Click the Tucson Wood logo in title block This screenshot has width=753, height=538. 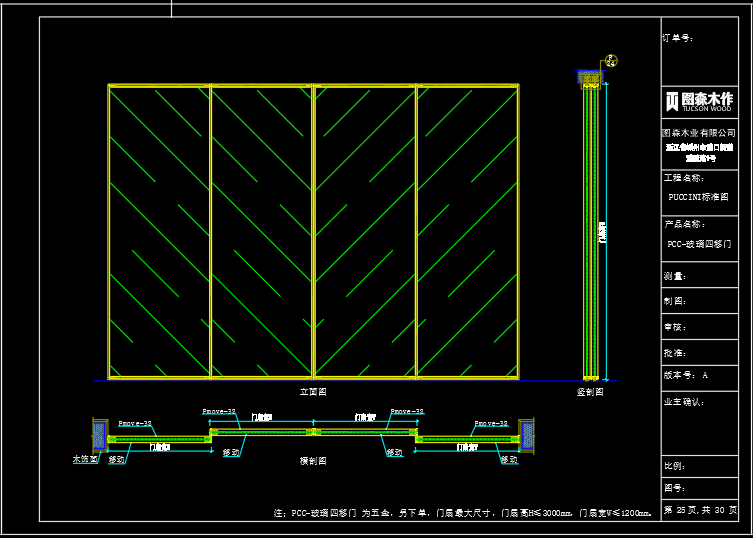699,99
